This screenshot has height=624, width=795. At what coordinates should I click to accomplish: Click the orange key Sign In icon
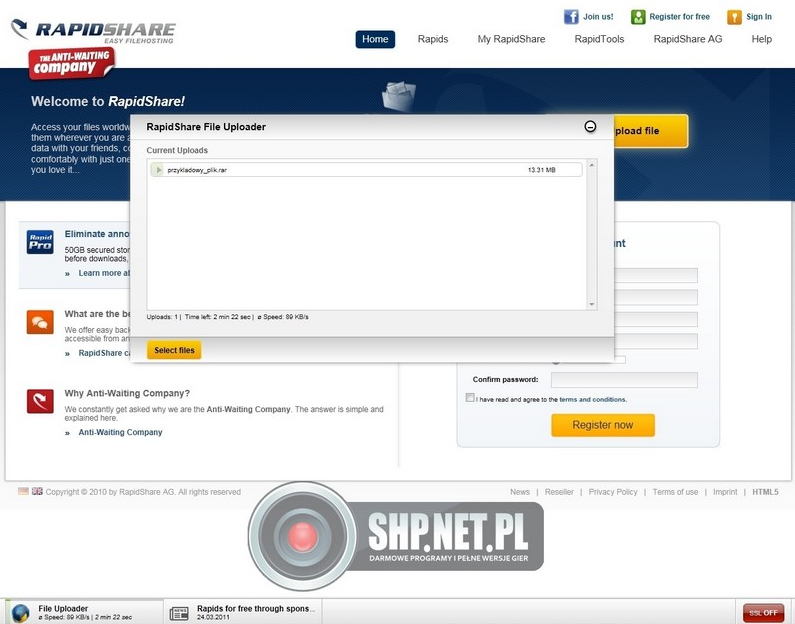(734, 17)
